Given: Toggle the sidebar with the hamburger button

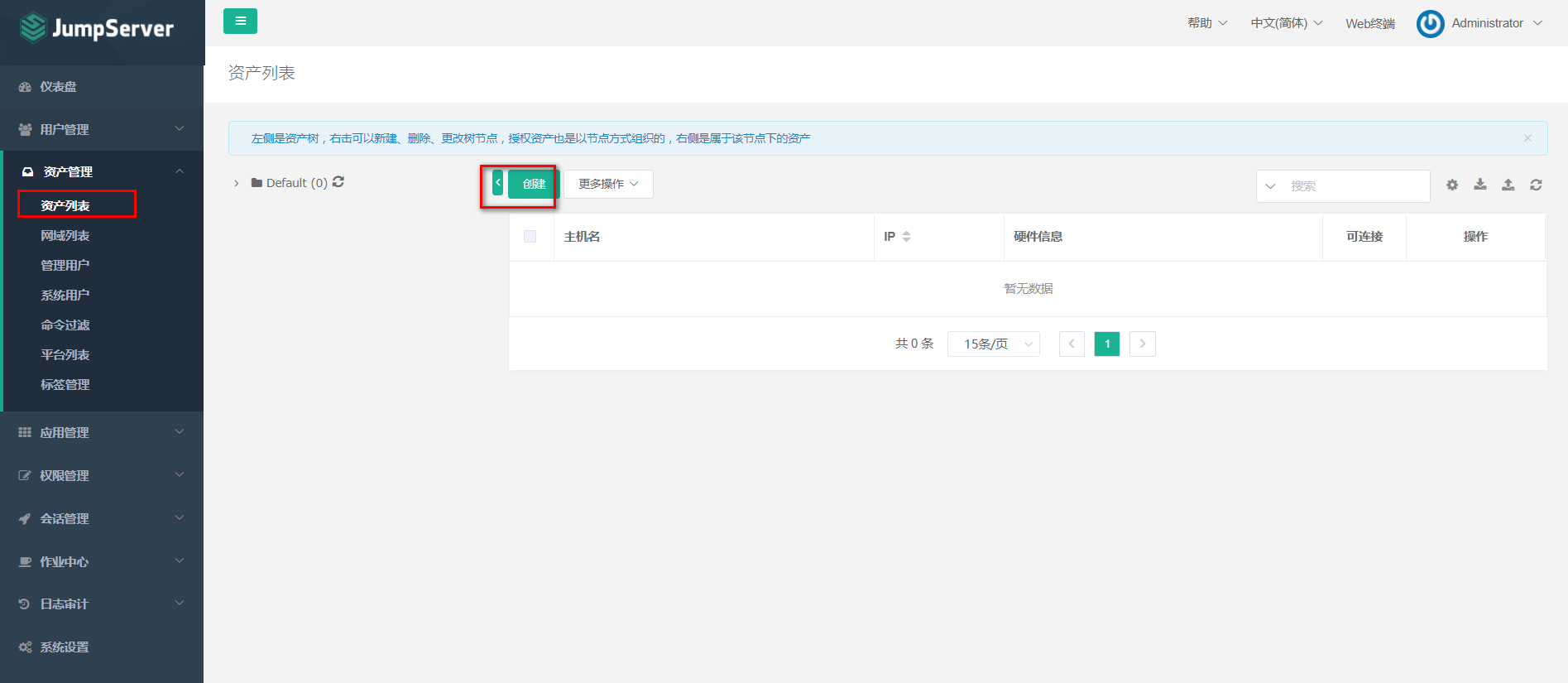Looking at the screenshot, I should click(240, 22).
